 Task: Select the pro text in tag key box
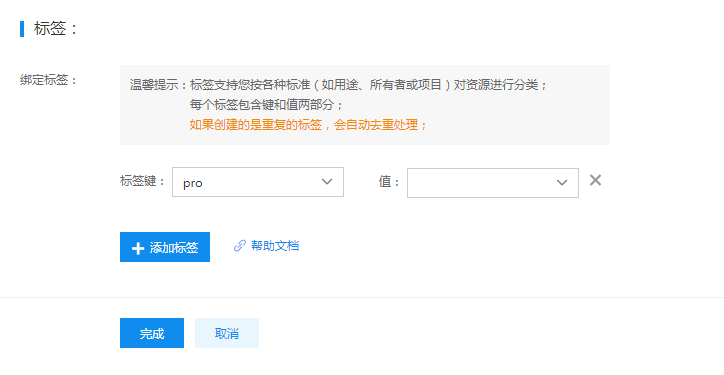pos(193,184)
